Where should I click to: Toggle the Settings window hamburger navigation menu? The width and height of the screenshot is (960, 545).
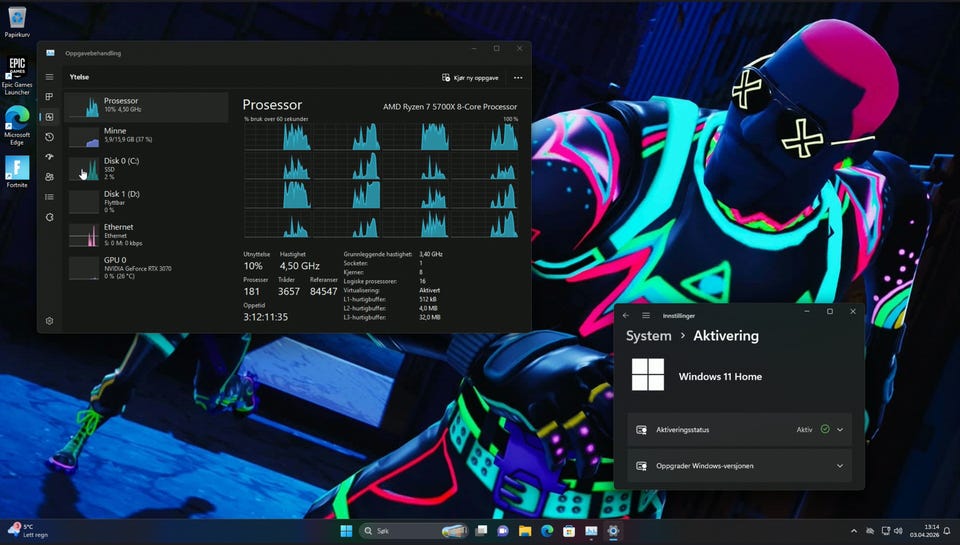tap(646, 315)
